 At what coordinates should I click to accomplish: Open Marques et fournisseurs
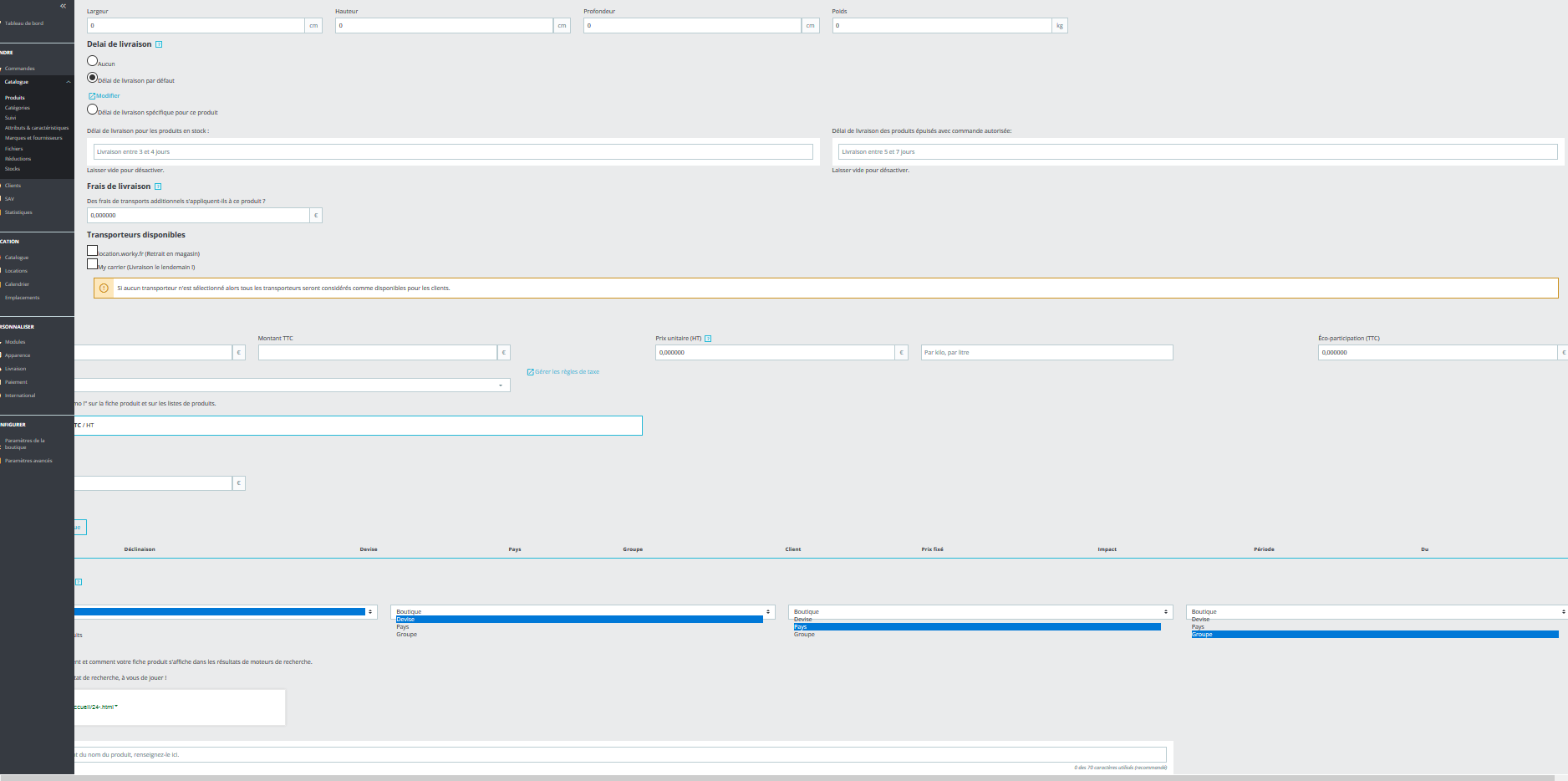point(33,138)
